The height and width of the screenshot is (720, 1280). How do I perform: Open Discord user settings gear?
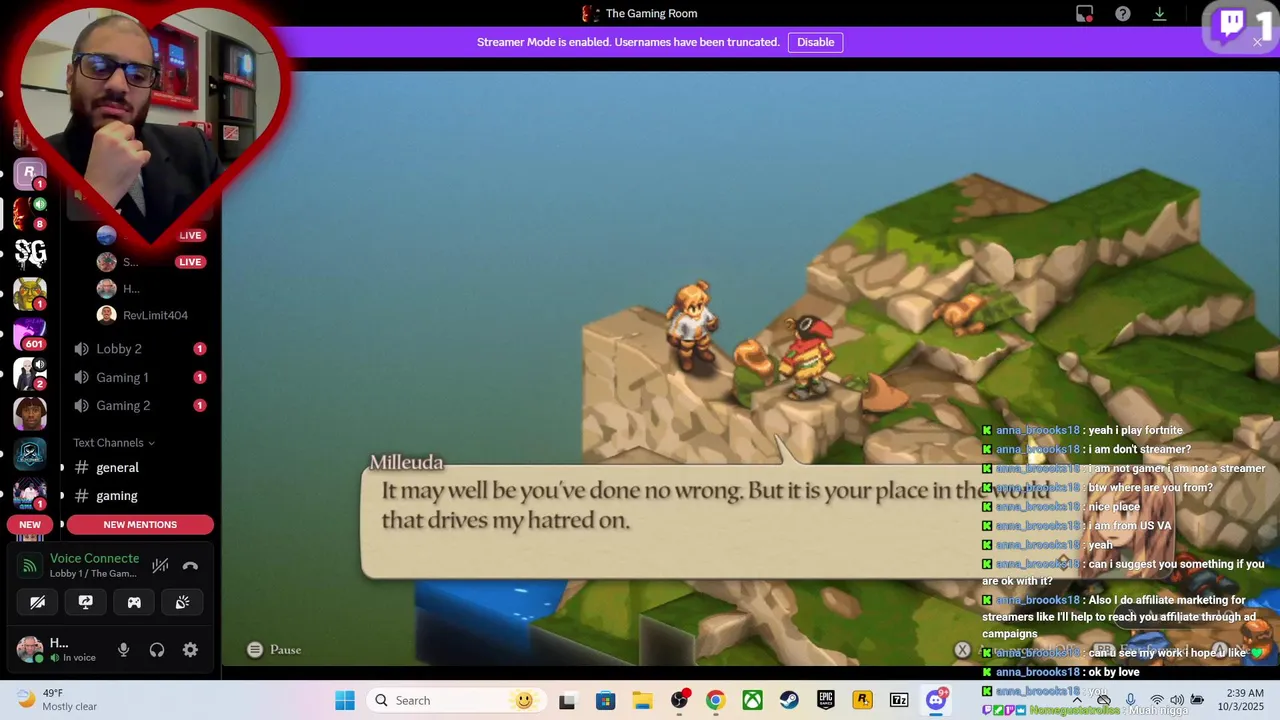coord(190,650)
